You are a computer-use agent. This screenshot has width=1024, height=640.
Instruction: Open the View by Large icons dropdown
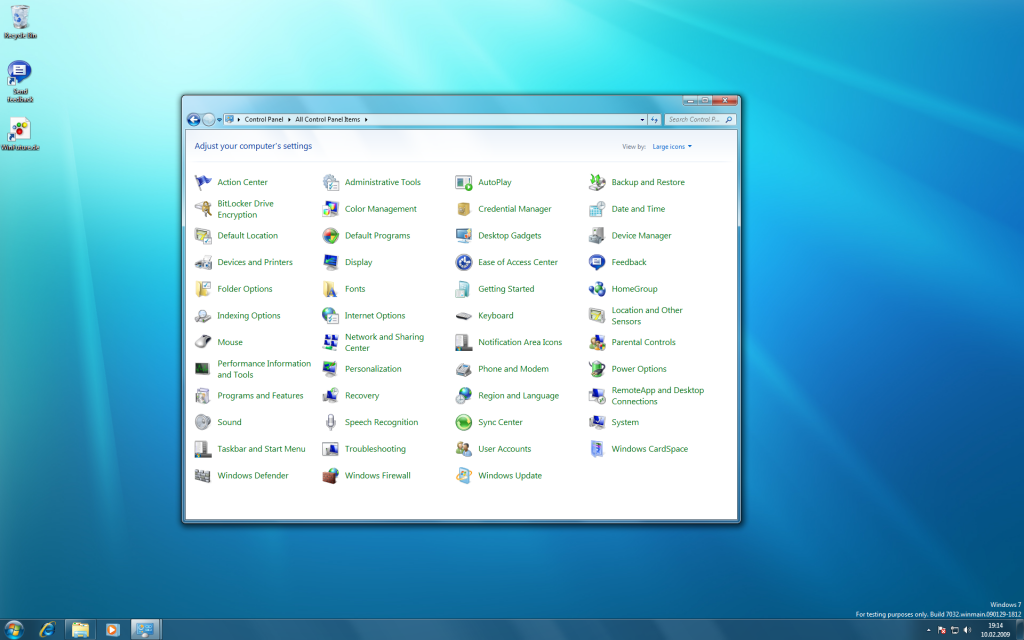[x=672, y=147]
